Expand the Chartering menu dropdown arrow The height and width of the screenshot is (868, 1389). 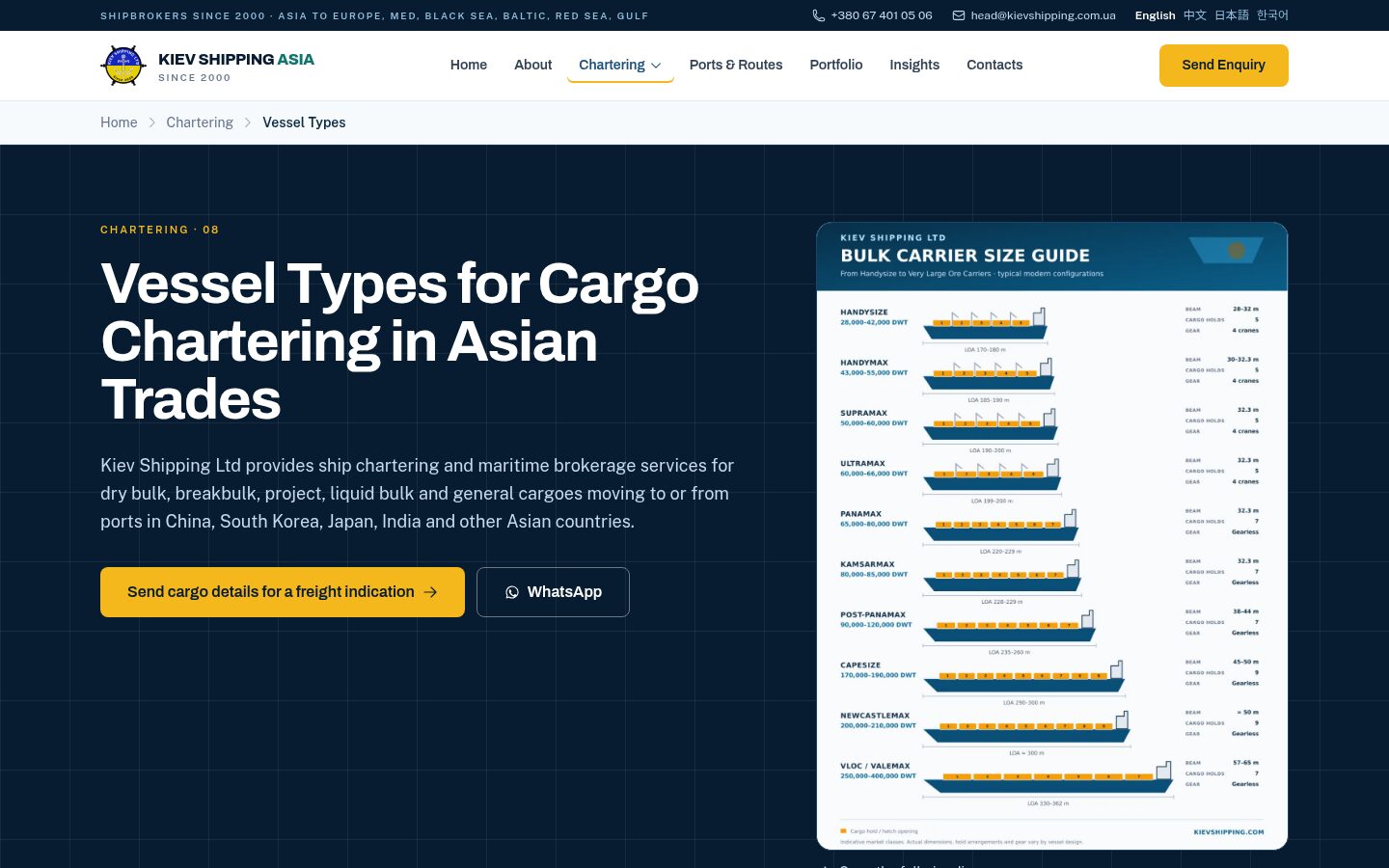(656, 66)
